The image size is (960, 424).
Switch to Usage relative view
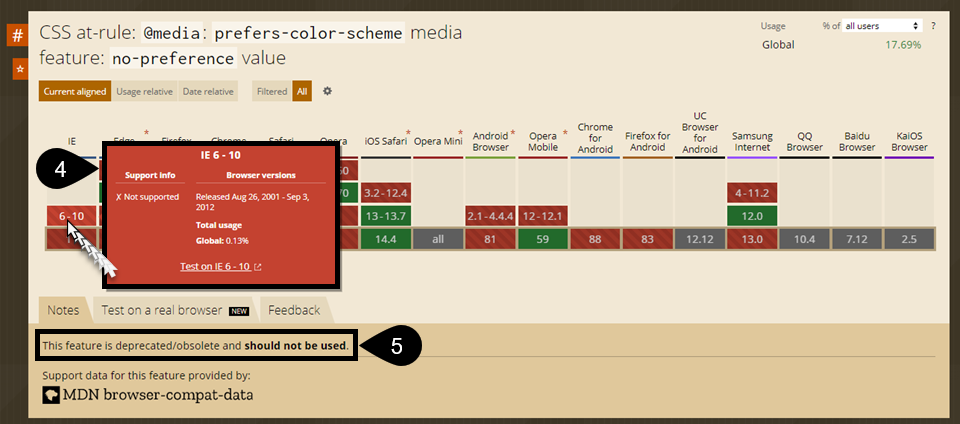pos(144,92)
